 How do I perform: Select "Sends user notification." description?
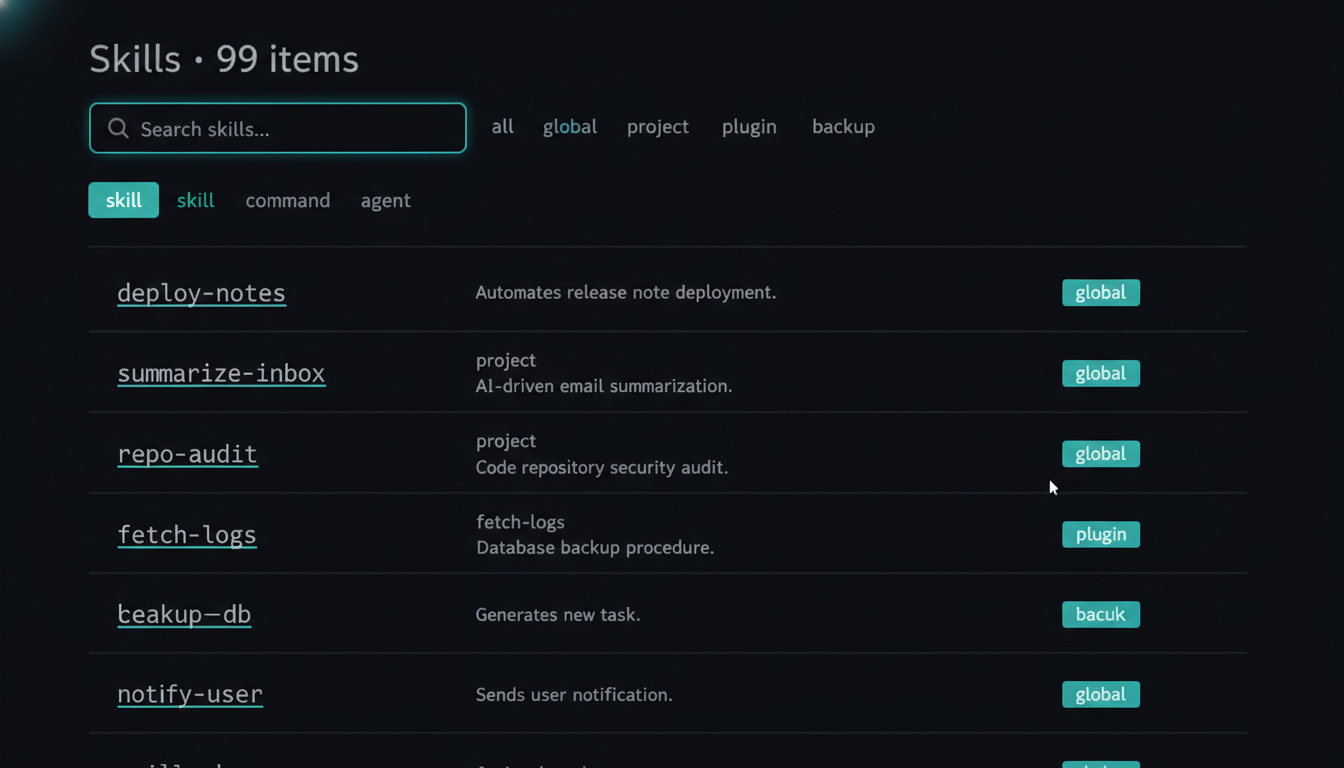click(574, 695)
